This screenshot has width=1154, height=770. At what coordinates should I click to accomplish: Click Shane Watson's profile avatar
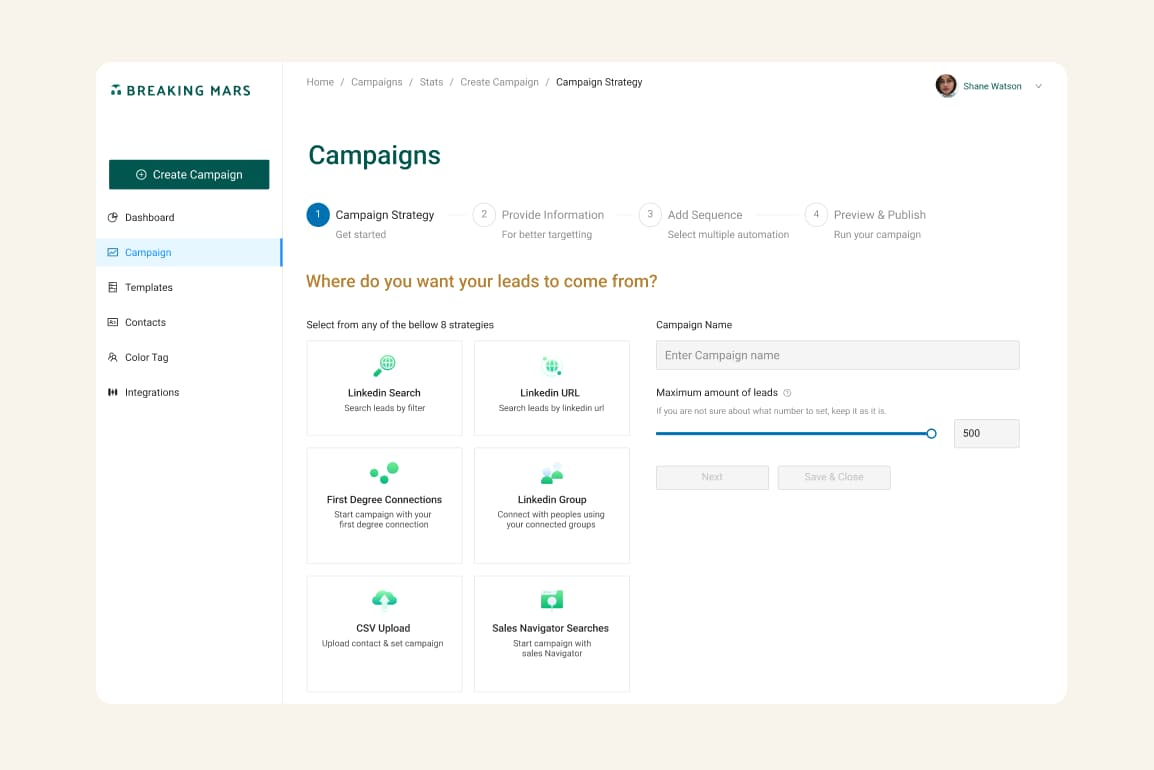point(946,86)
